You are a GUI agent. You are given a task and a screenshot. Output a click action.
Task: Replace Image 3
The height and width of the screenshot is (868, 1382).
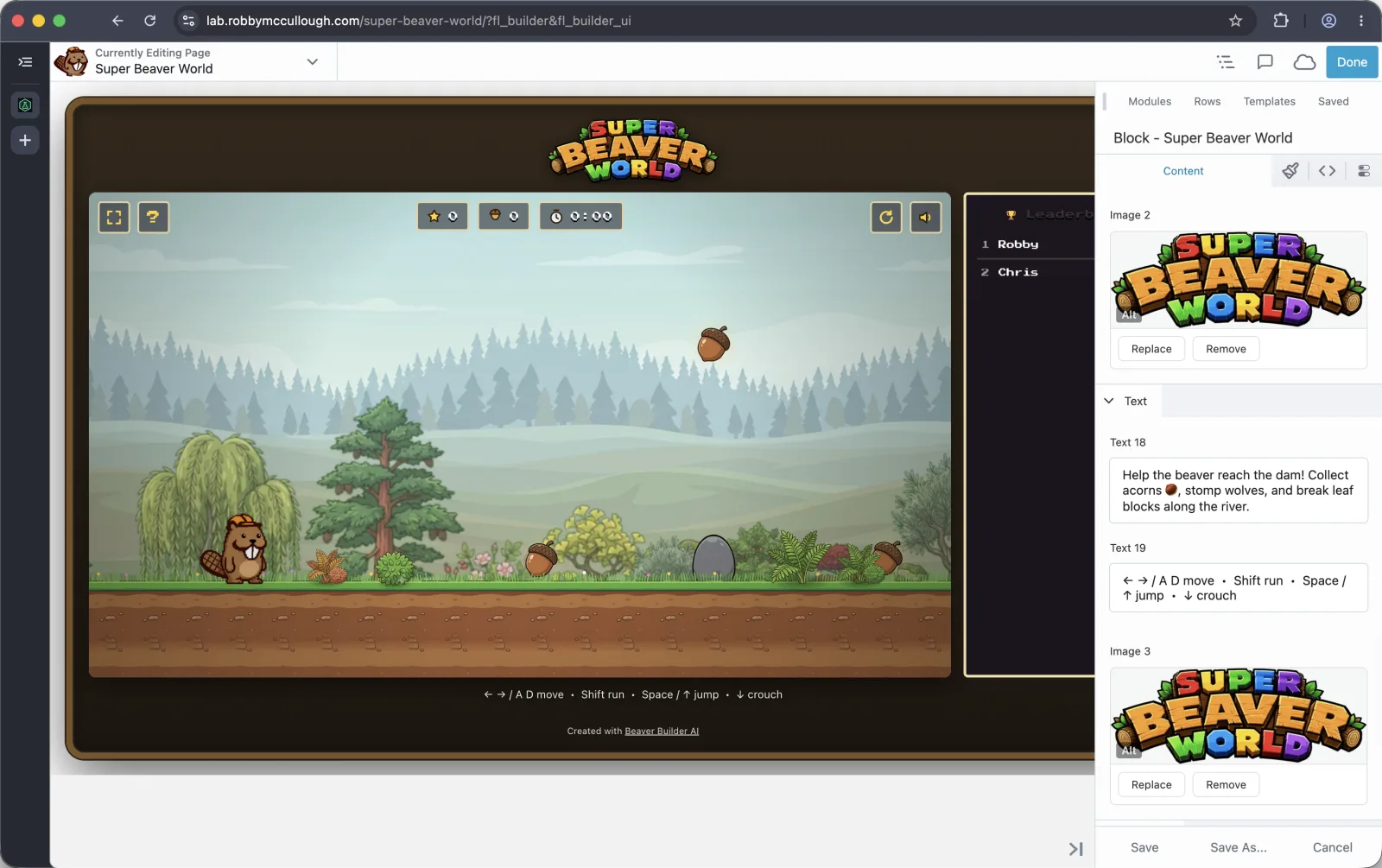tap(1151, 784)
